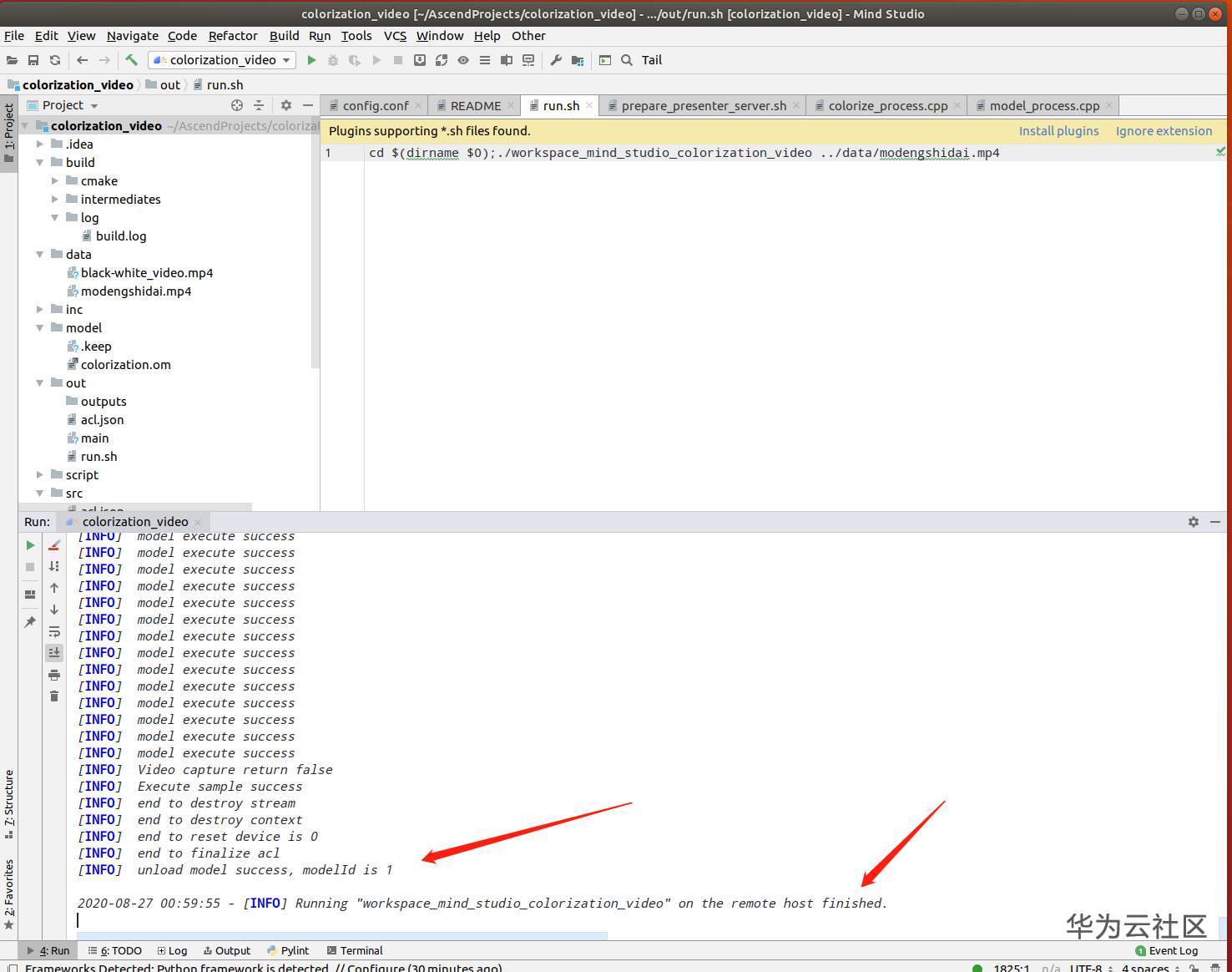The image size is (1232, 972).
Task: Collapse the data folder
Action: [39, 255]
